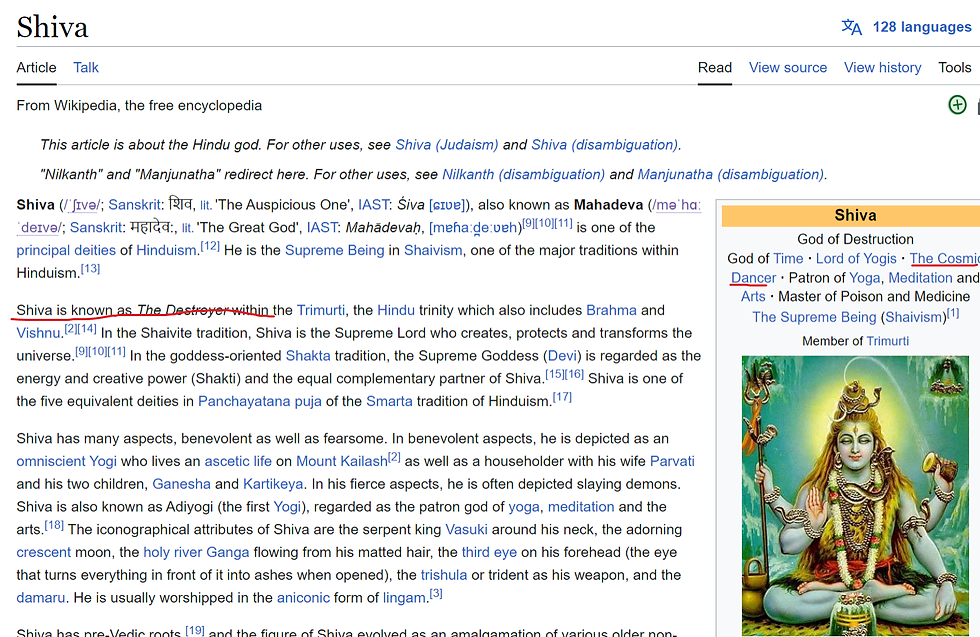The width and height of the screenshot is (980, 637).
Task: Select the Read tab
Action: pos(714,68)
